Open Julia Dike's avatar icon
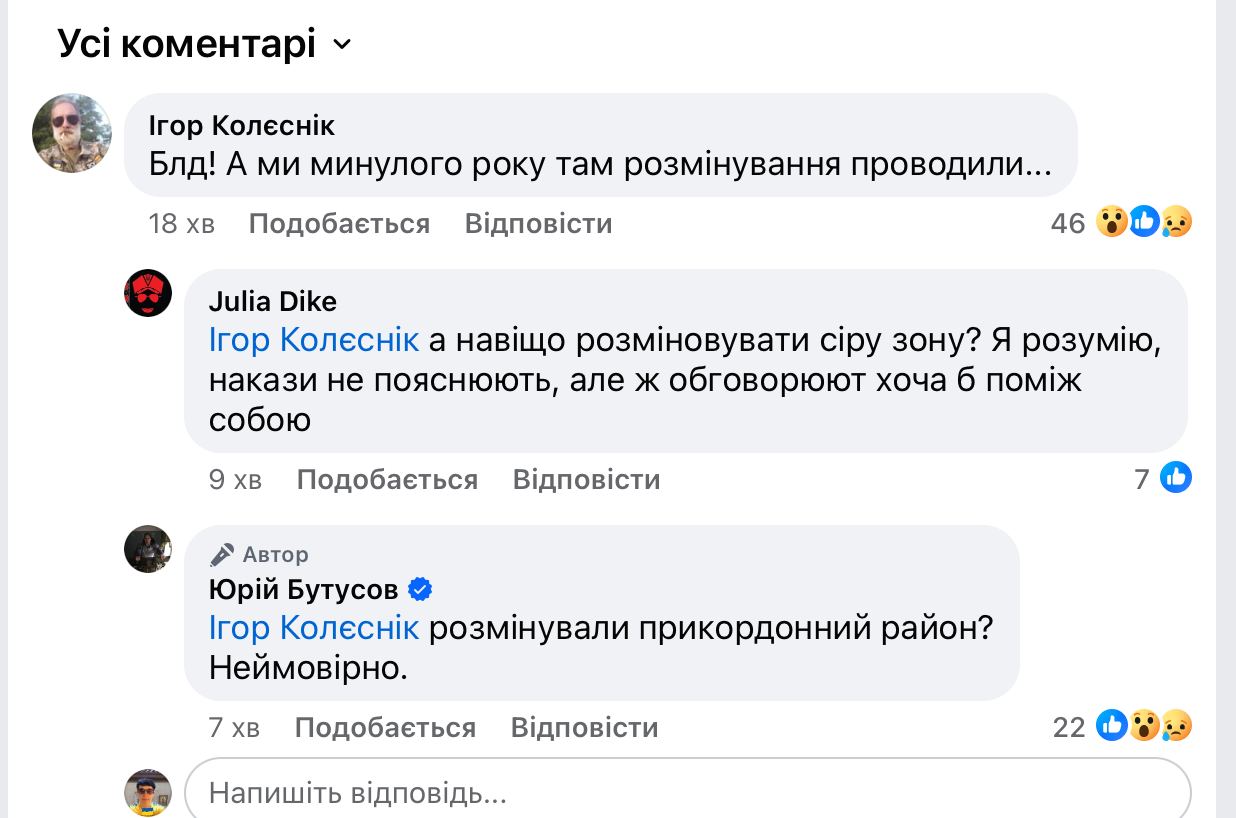Image resolution: width=1236 pixels, height=818 pixels. [148, 293]
